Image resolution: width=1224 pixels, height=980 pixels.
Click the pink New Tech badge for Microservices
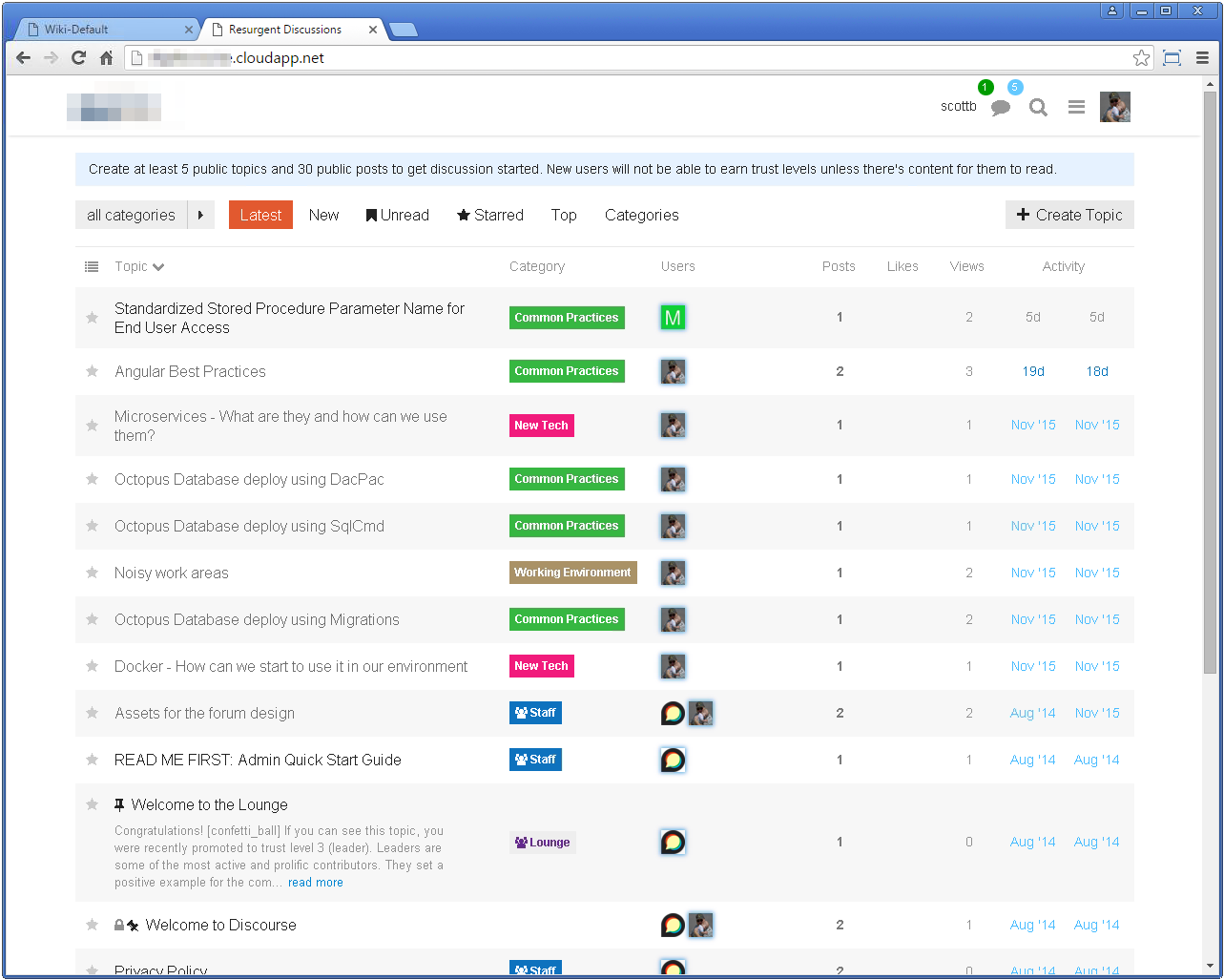(x=541, y=426)
